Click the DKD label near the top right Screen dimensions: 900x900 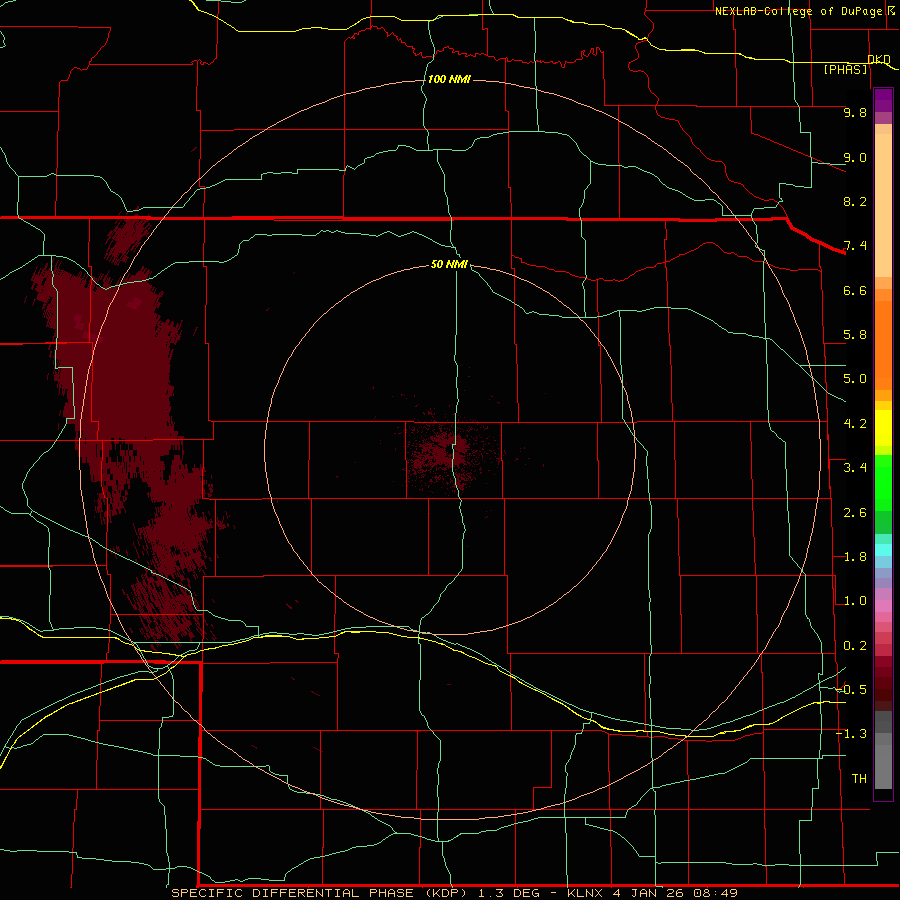(879, 59)
